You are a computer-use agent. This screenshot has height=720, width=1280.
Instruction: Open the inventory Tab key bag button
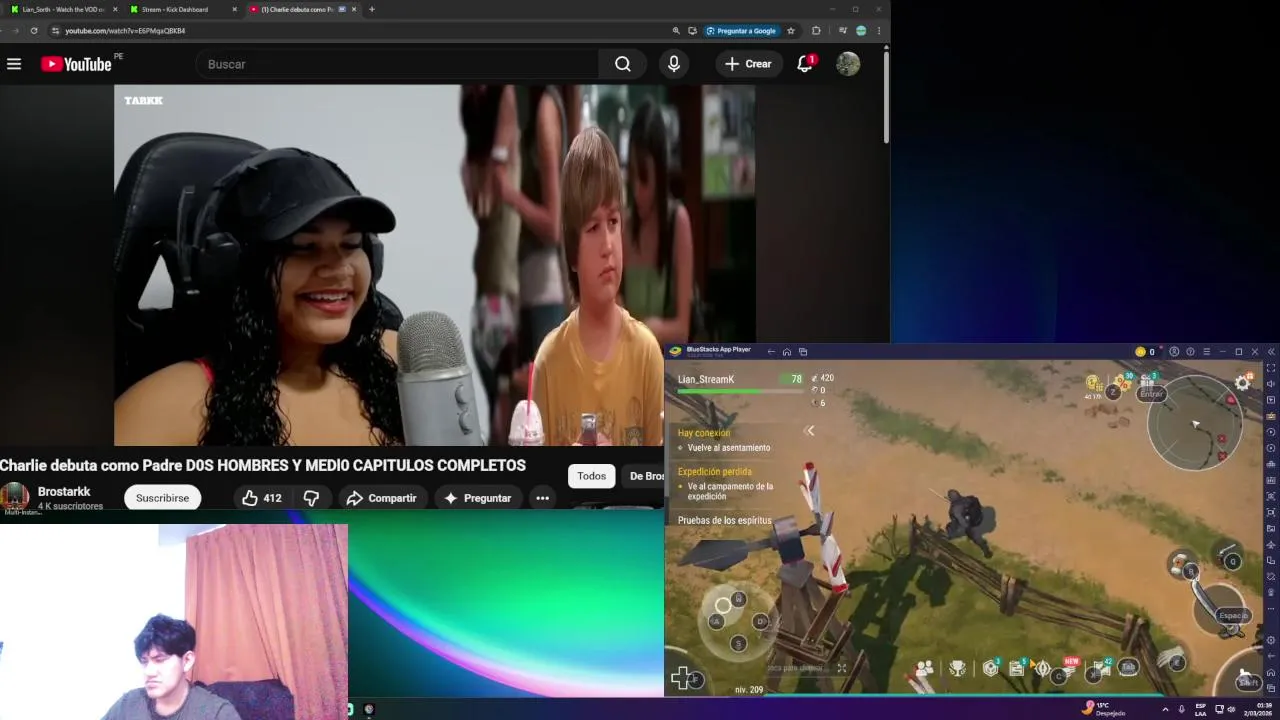1129,667
